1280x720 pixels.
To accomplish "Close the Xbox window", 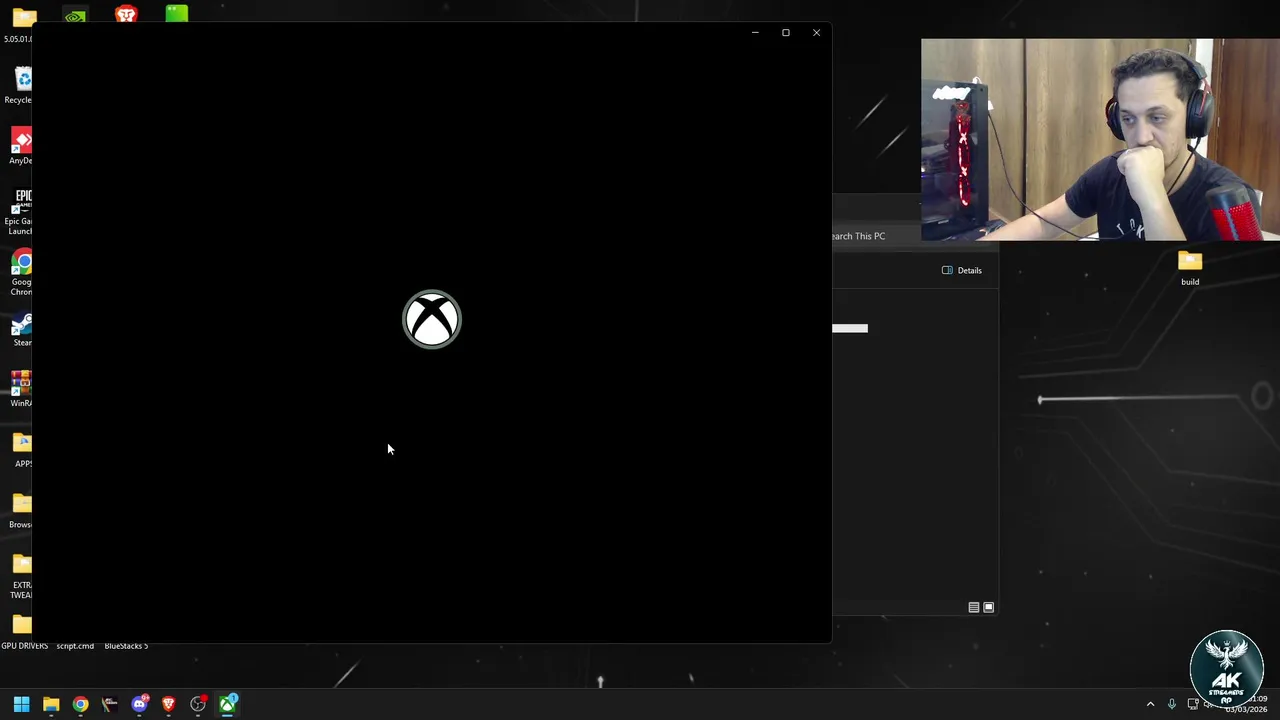I will 816,33.
